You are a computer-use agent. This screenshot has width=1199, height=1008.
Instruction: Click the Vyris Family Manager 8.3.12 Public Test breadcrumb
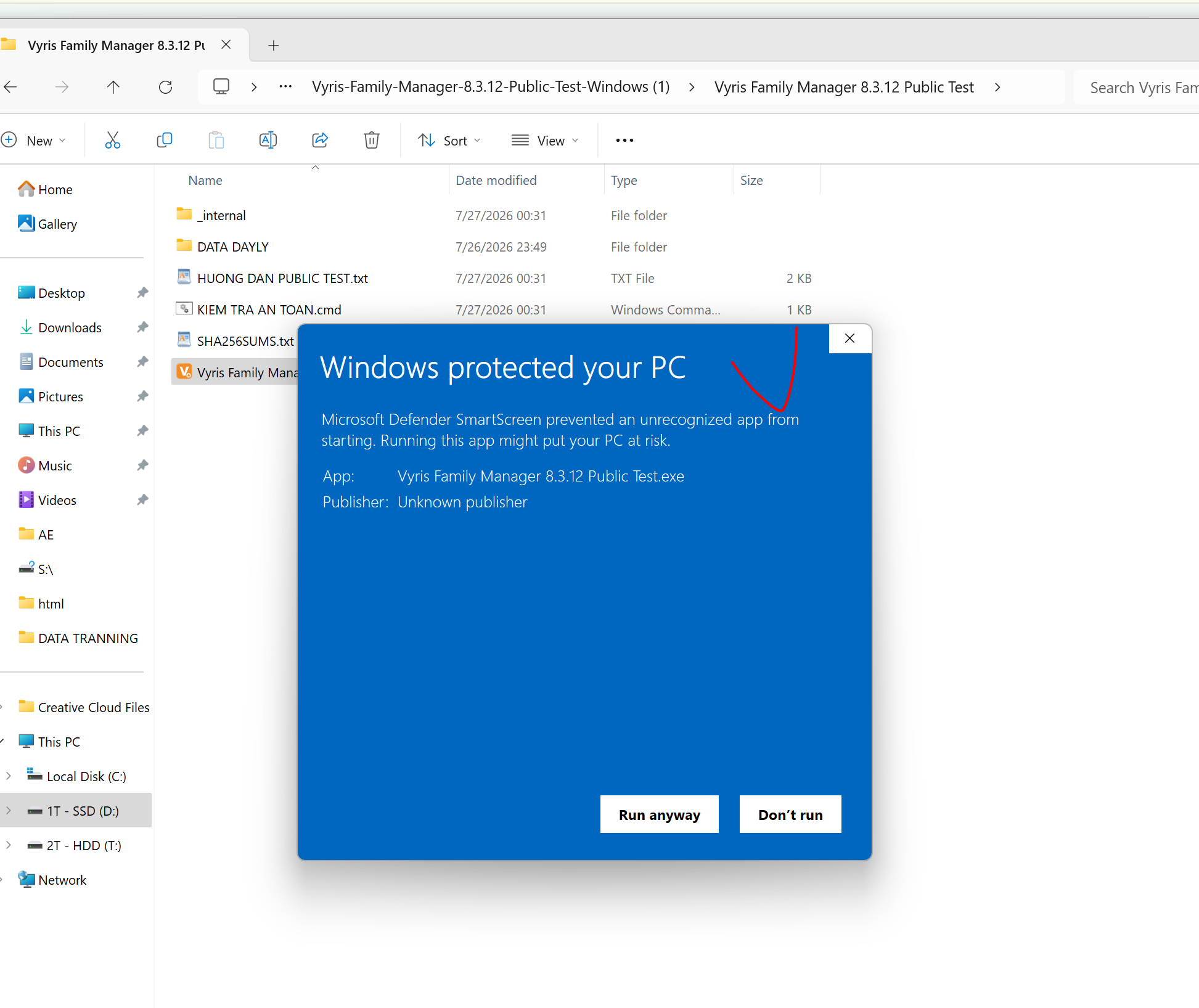pos(844,87)
